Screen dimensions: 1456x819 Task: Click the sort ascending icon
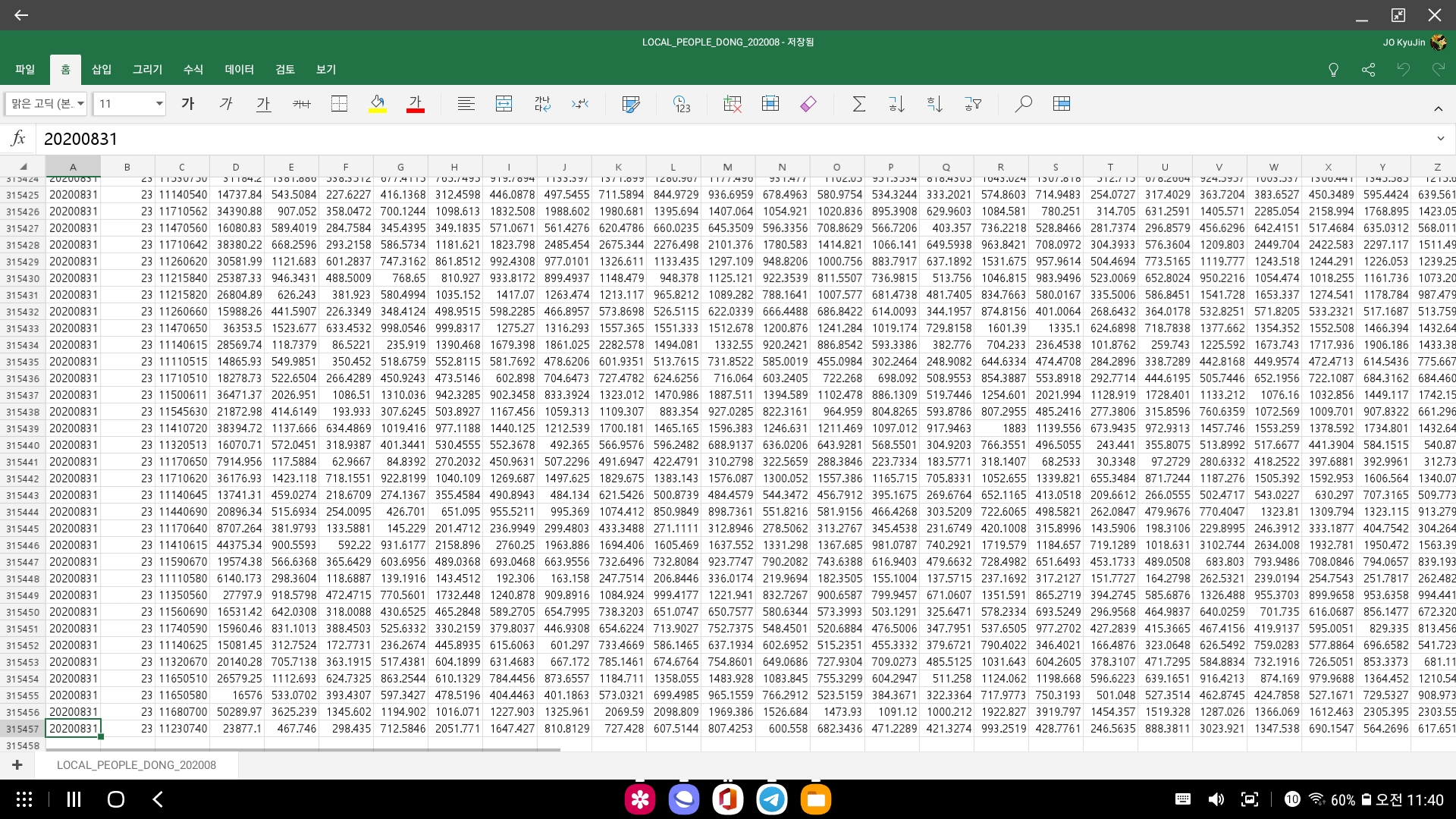[896, 104]
